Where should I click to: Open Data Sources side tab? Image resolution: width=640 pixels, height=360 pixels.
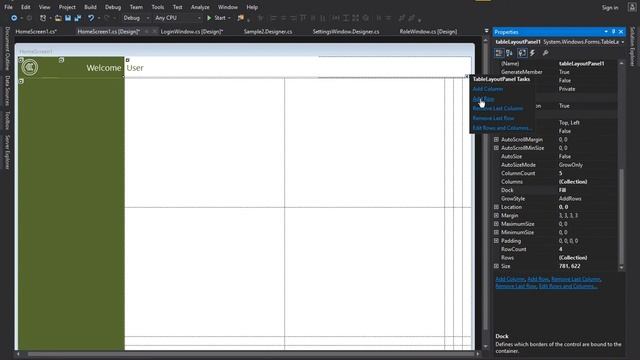click(x=7, y=91)
